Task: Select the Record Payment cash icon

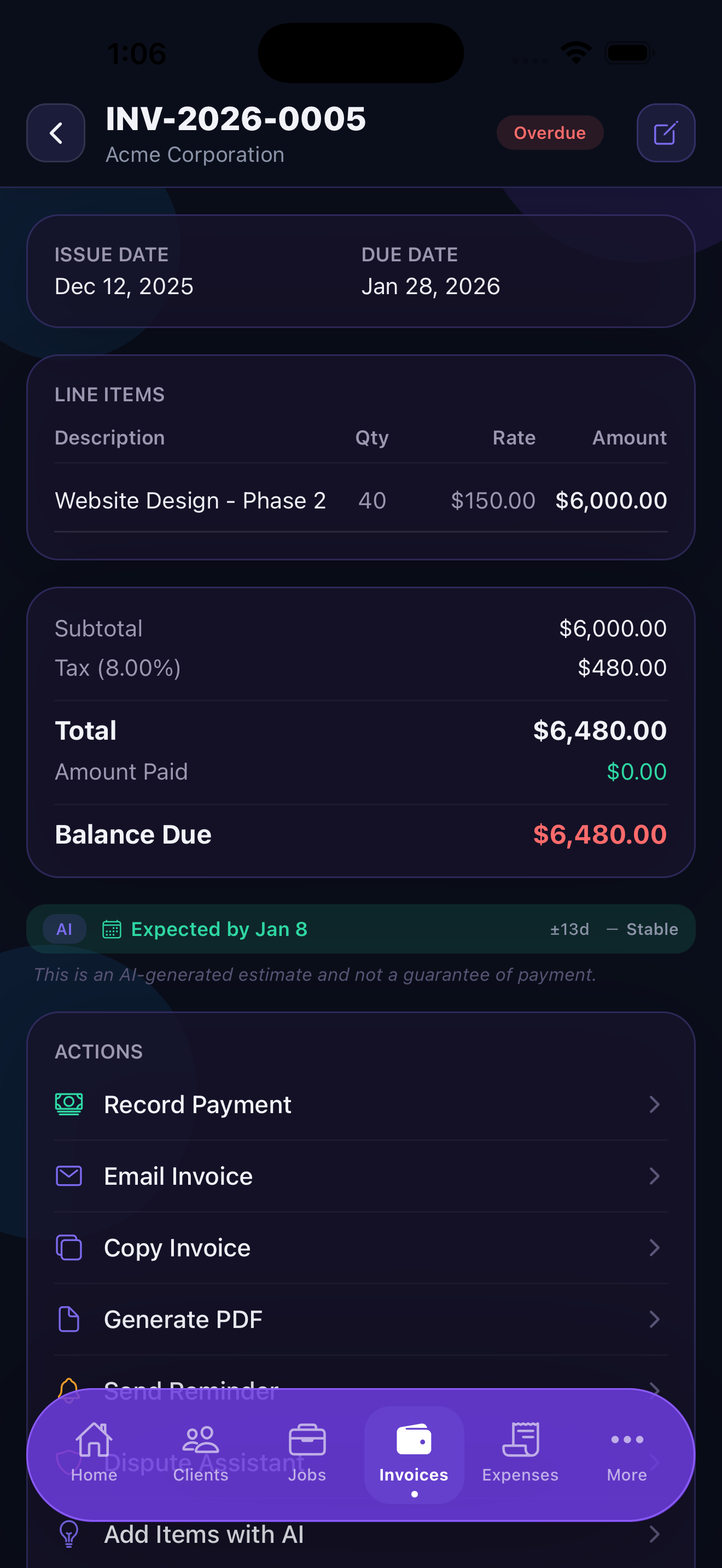Action: (68, 1104)
